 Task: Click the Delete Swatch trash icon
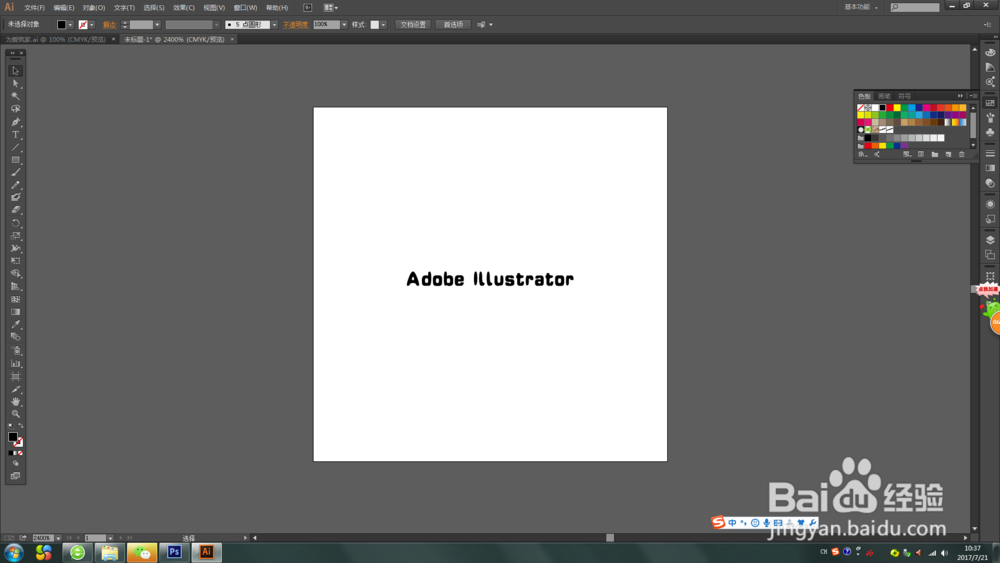(x=962, y=154)
